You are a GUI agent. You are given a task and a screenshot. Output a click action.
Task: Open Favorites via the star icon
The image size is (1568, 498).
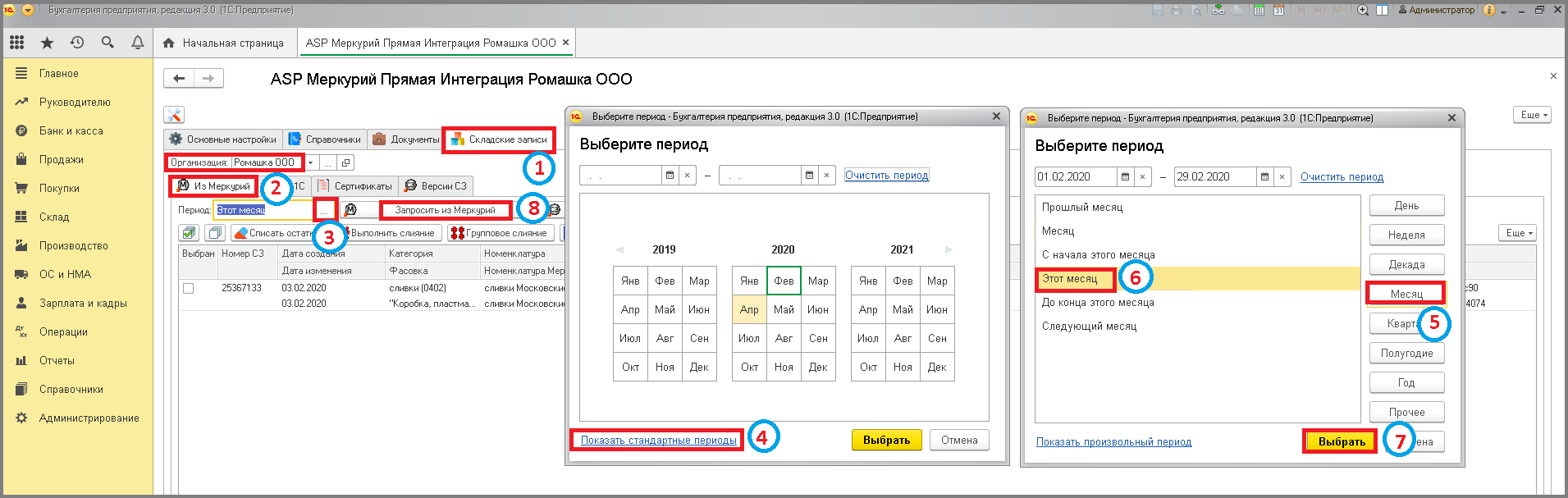click(x=47, y=43)
